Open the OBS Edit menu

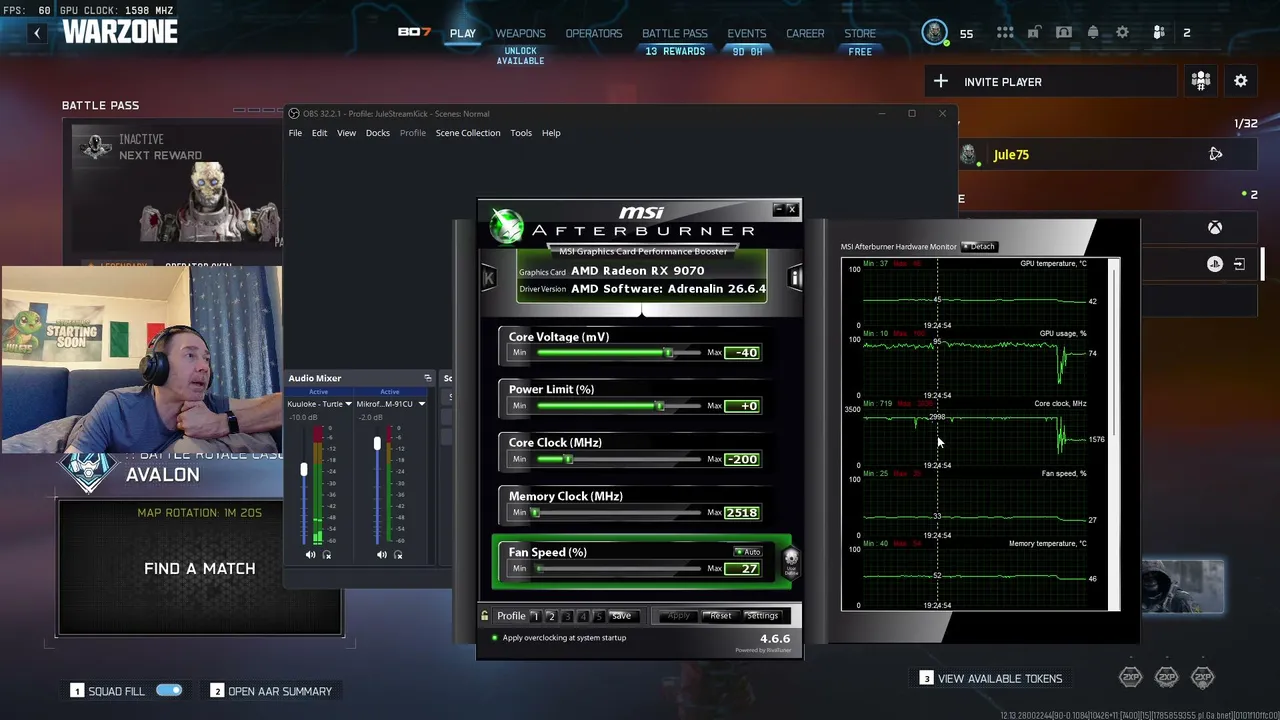[319, 133]
